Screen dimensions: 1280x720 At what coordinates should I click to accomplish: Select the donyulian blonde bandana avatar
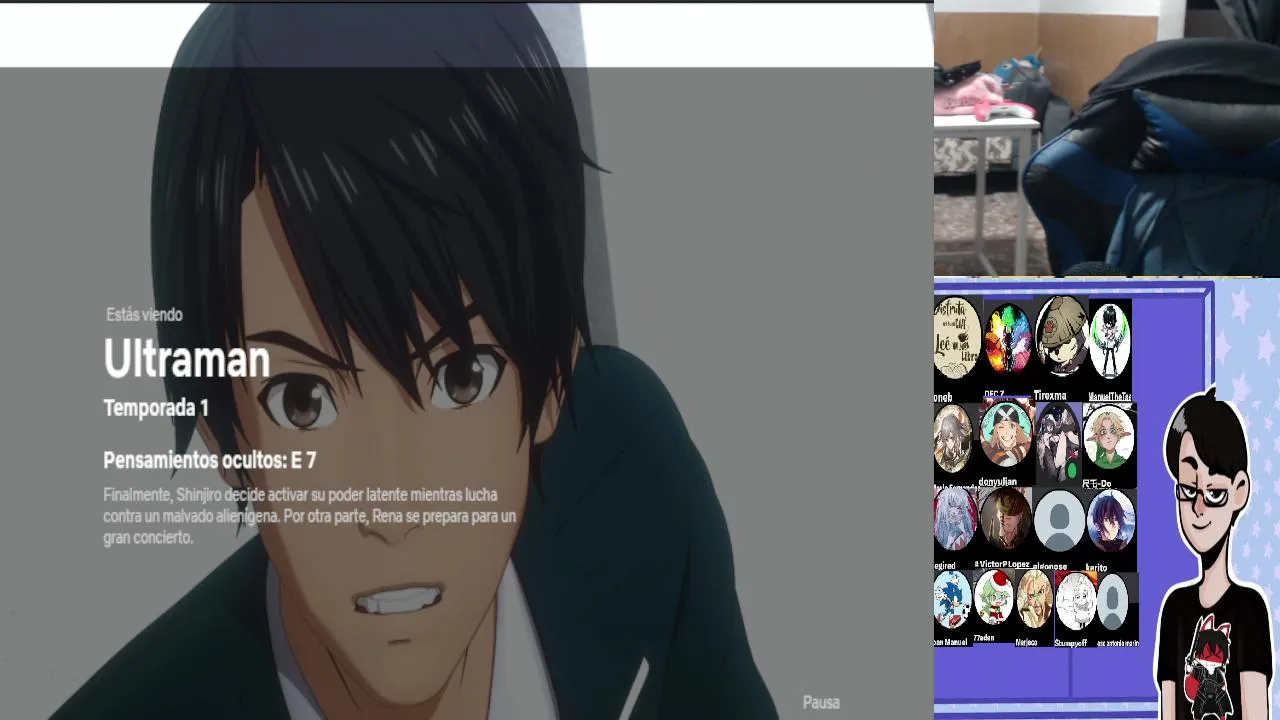[1006, 434]
